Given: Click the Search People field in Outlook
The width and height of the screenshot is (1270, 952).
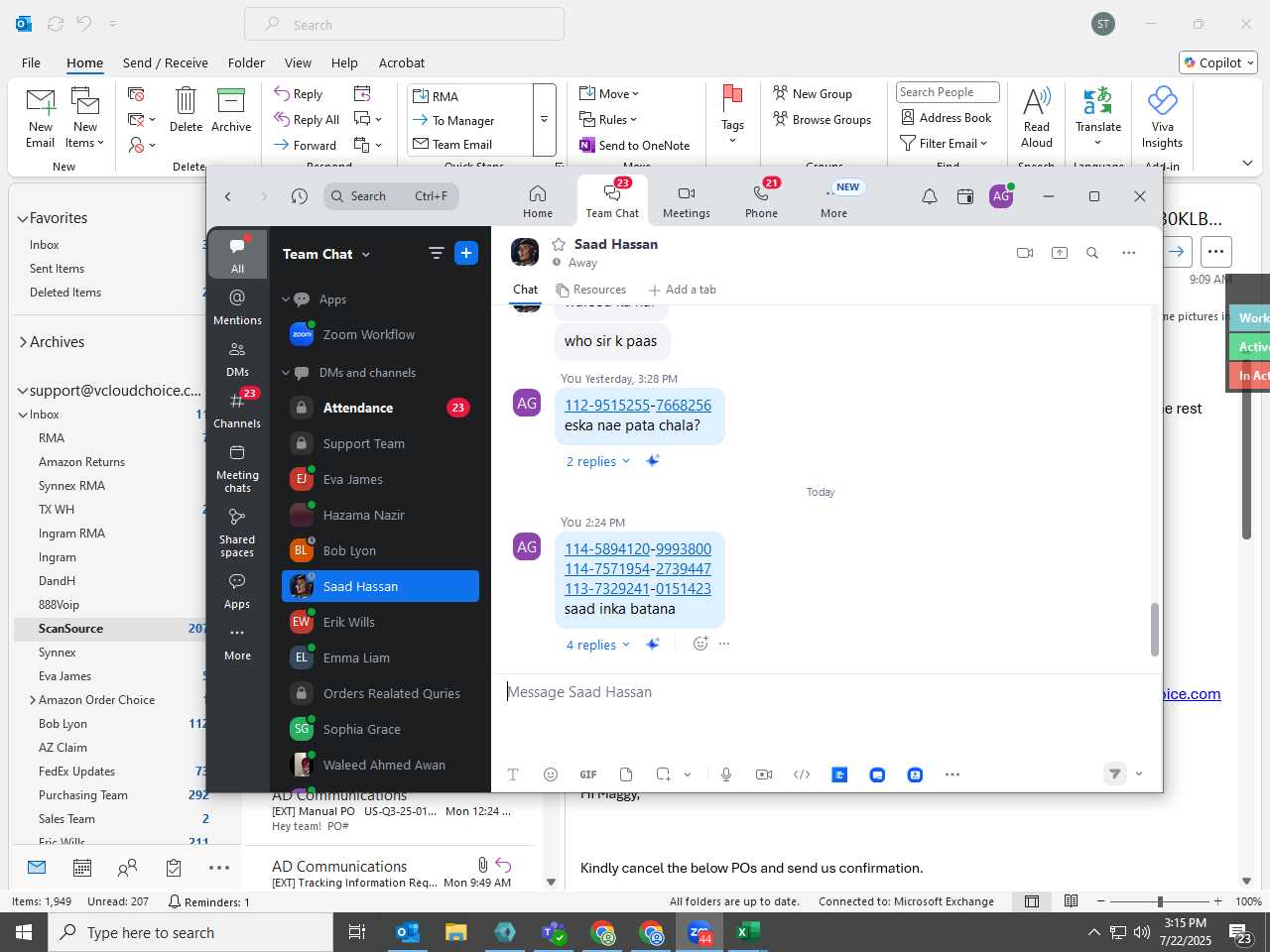Looking at the screenshot, I should point(948,92).
